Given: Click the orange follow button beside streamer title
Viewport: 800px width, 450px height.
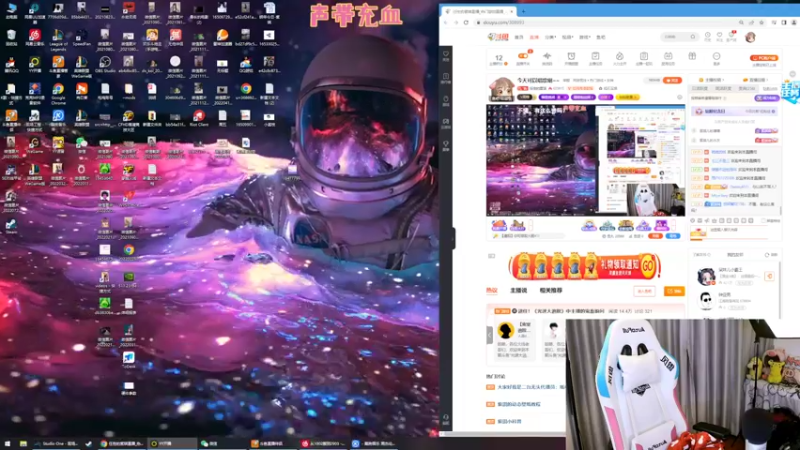Looking at the screenshot, I should pos(672,80).
